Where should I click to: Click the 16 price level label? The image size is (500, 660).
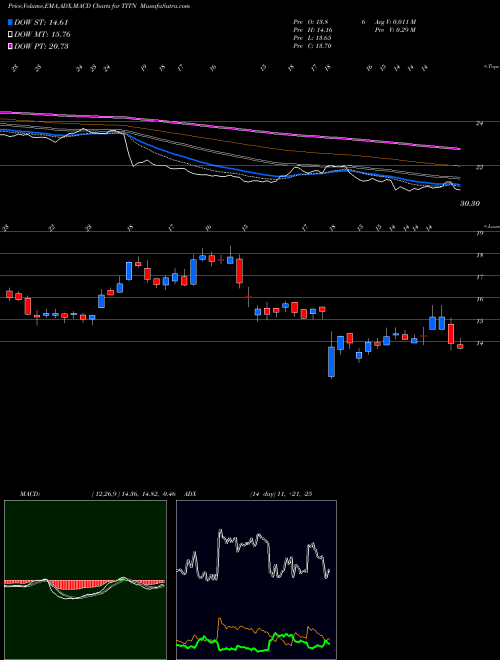[x=479, y=299]
